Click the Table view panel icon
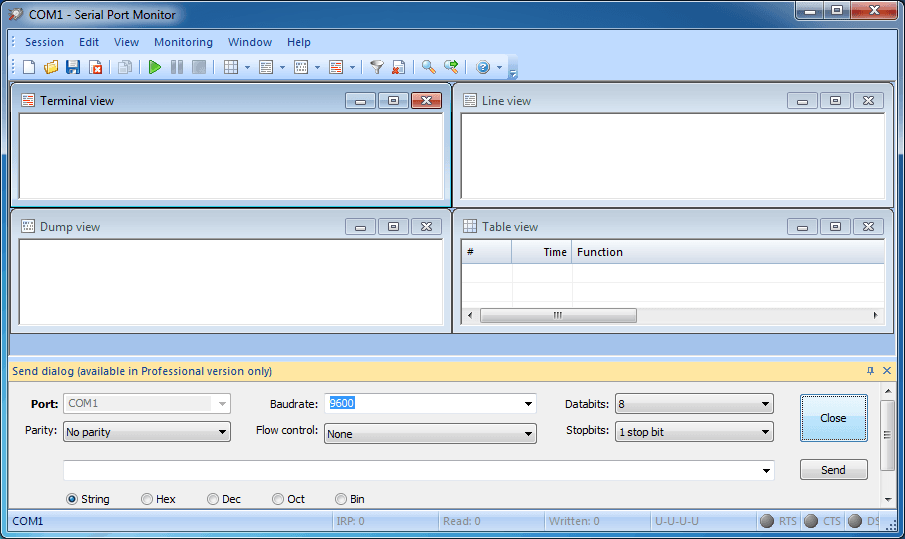Image resolution: width=905 pixels, height=539 pixels. point(470,226)
